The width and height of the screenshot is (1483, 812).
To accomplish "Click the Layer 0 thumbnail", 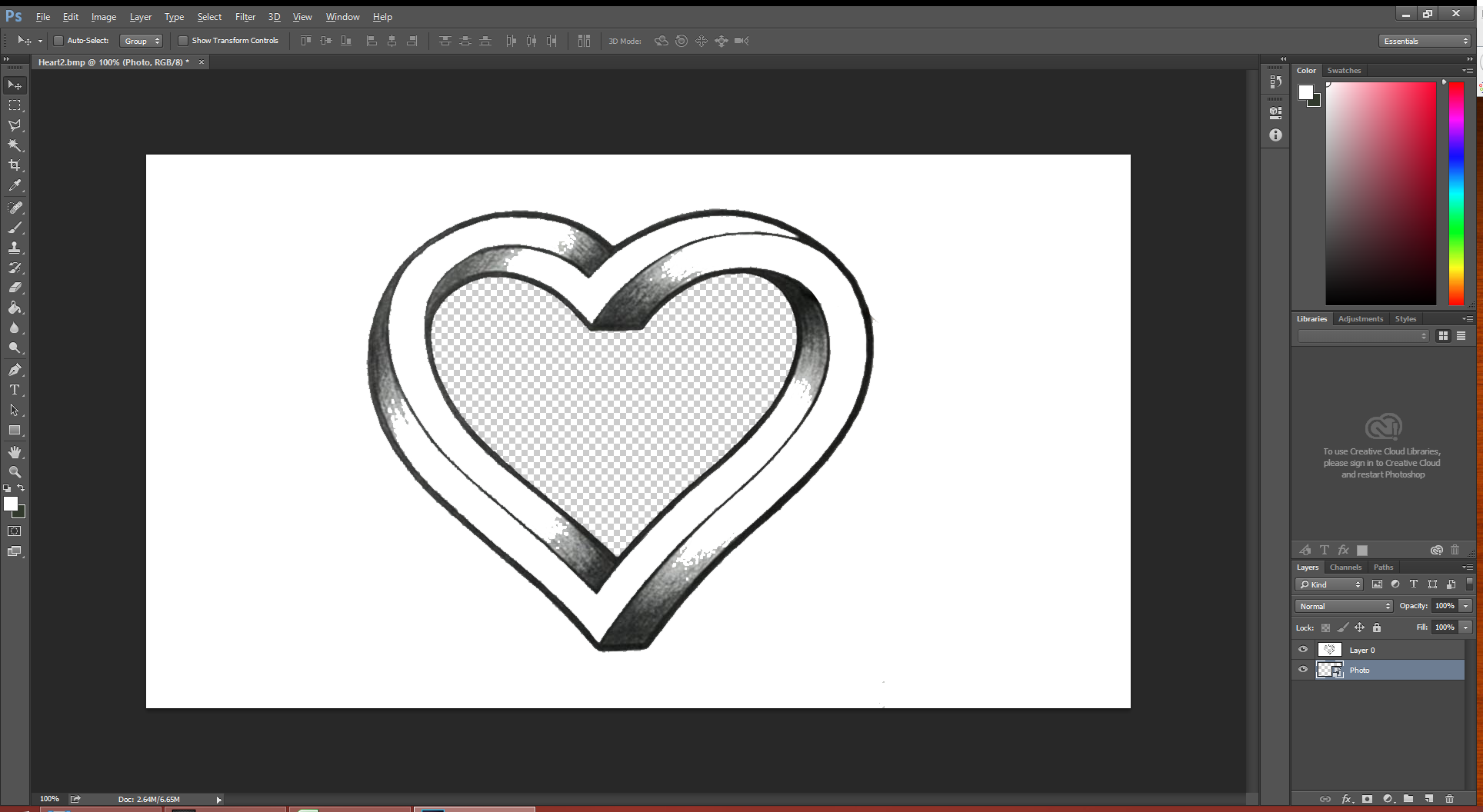I will point(1329,650).
